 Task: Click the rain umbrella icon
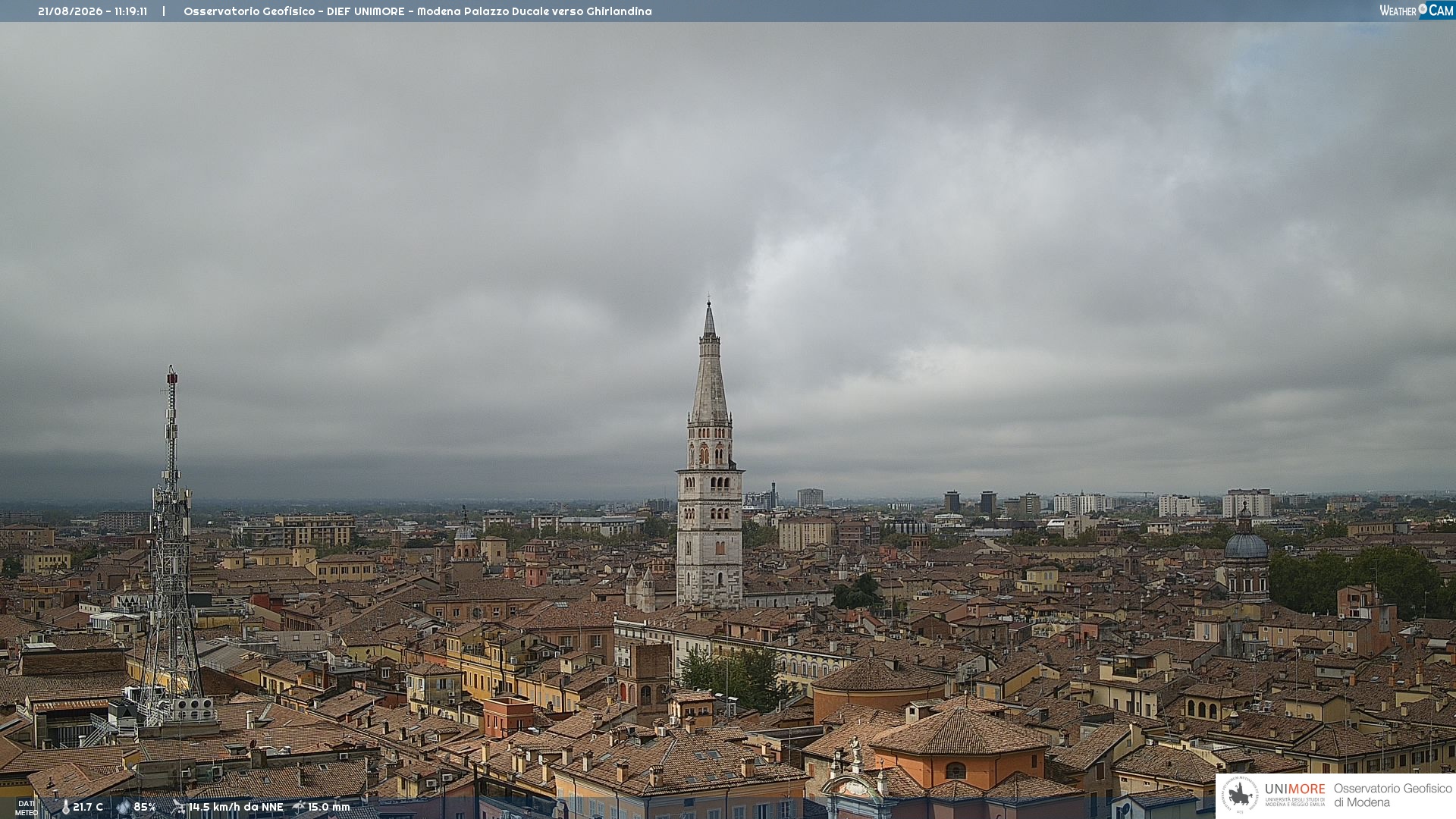point(299,807)
